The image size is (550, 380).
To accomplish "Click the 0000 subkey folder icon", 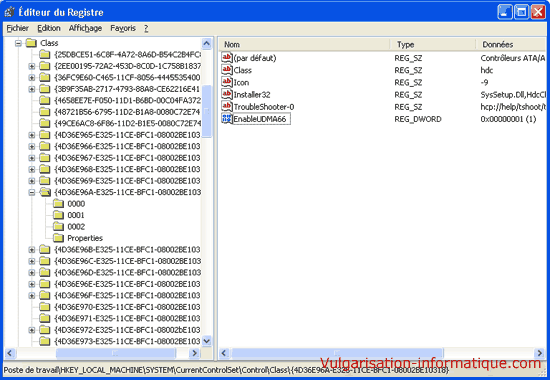I will 58,204.
